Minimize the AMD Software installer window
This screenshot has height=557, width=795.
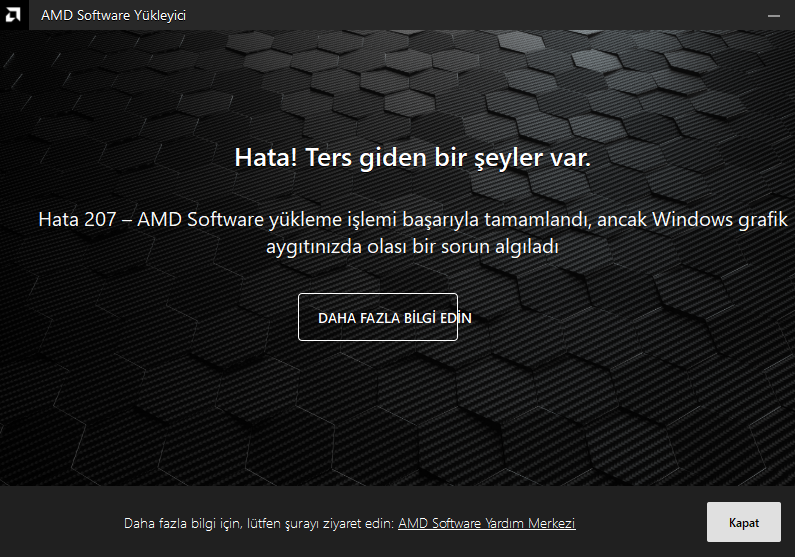click(x=774, y=16)
